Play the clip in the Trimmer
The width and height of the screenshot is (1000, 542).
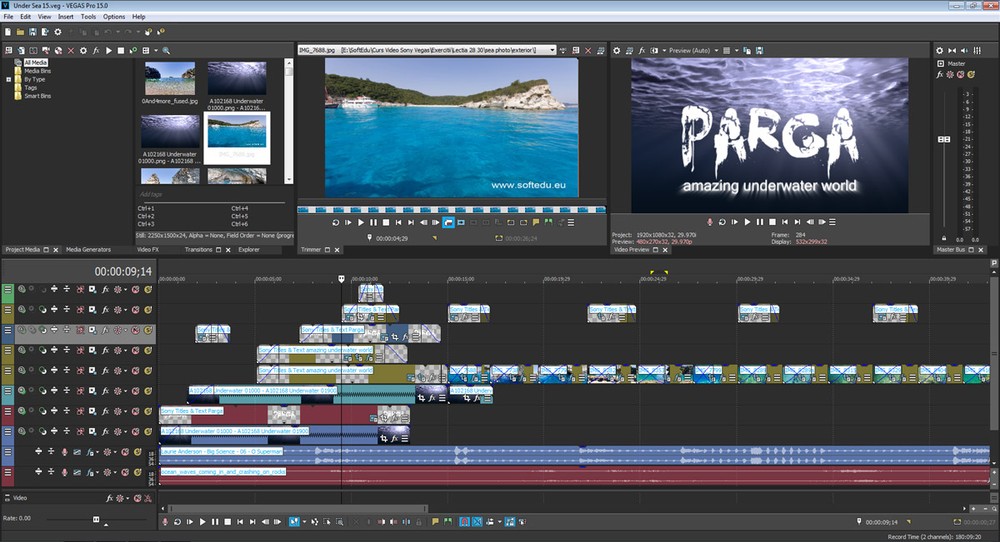point(361,223)
